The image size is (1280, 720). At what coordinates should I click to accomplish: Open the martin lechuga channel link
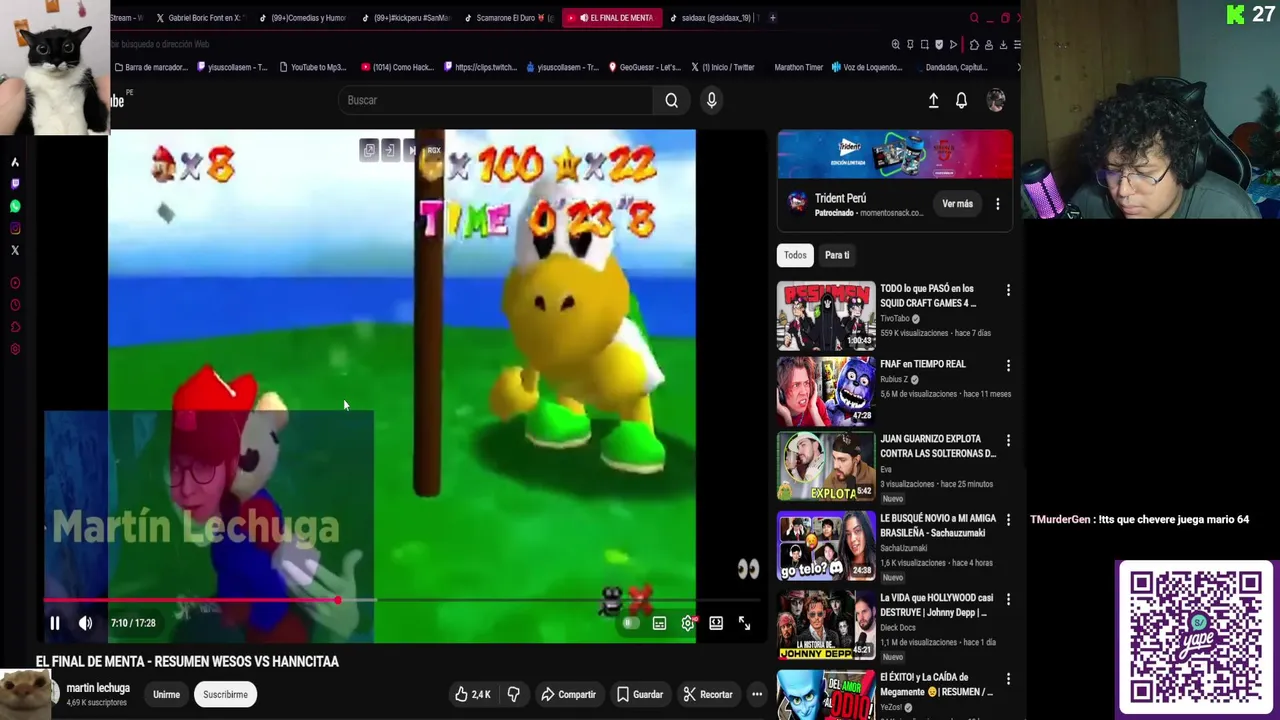coord(98,688)
